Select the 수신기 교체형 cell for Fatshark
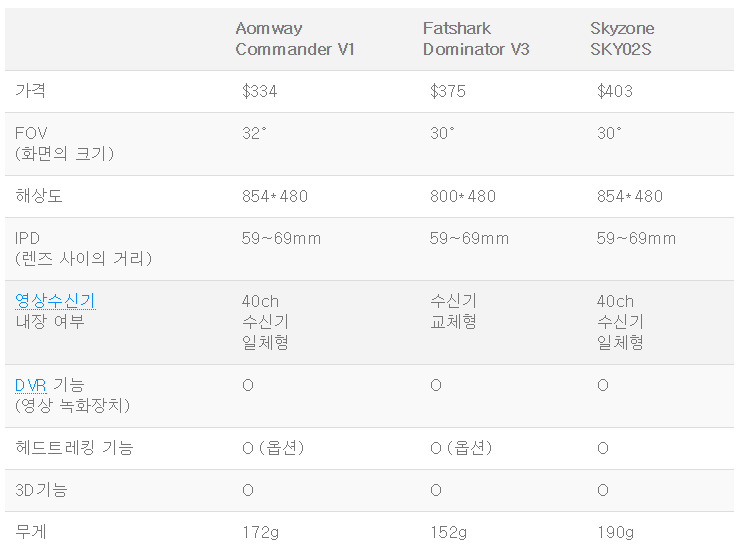This screenshot has height=551, width=742. [453, 311]
